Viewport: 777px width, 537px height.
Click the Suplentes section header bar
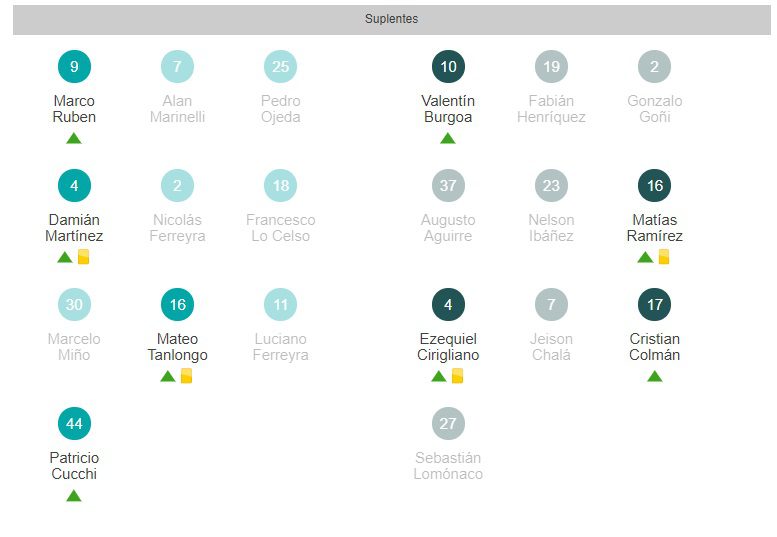(391, 19)
